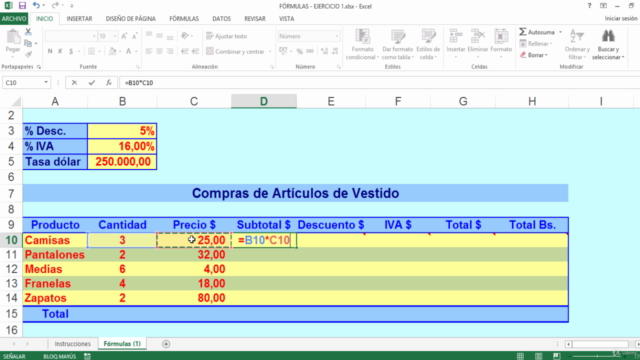
Task: Switch to the INSERTAR tab
Action: (x=79, y=19)
